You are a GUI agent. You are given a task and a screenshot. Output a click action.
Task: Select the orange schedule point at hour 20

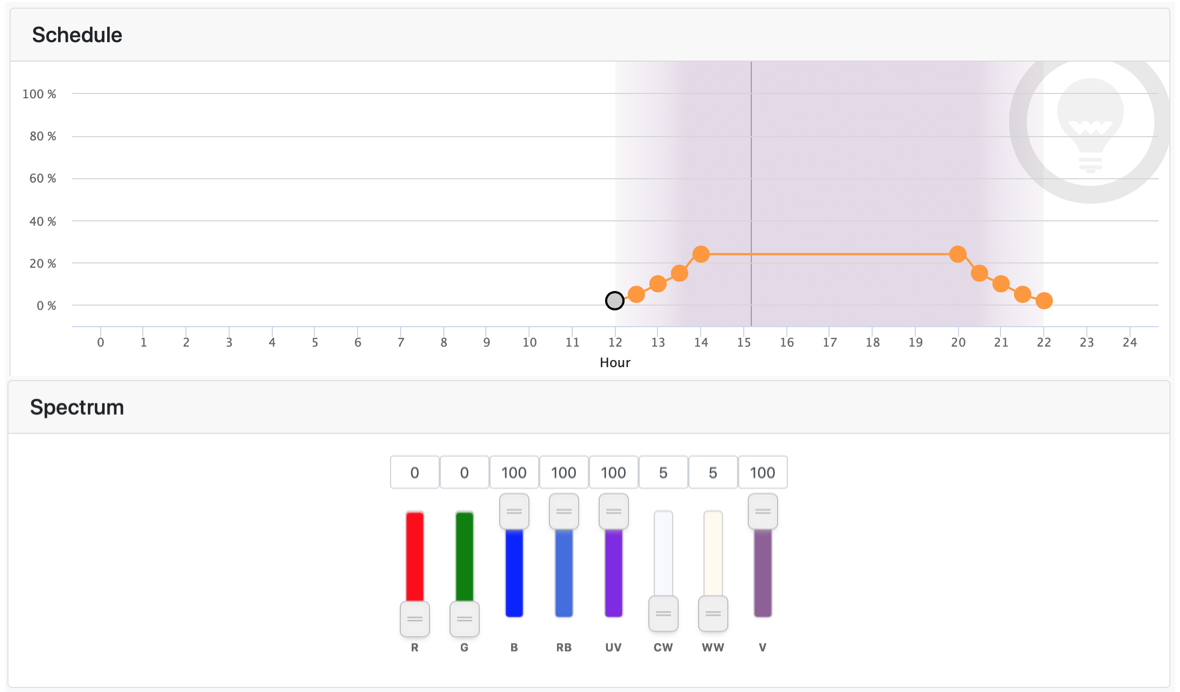958,254
